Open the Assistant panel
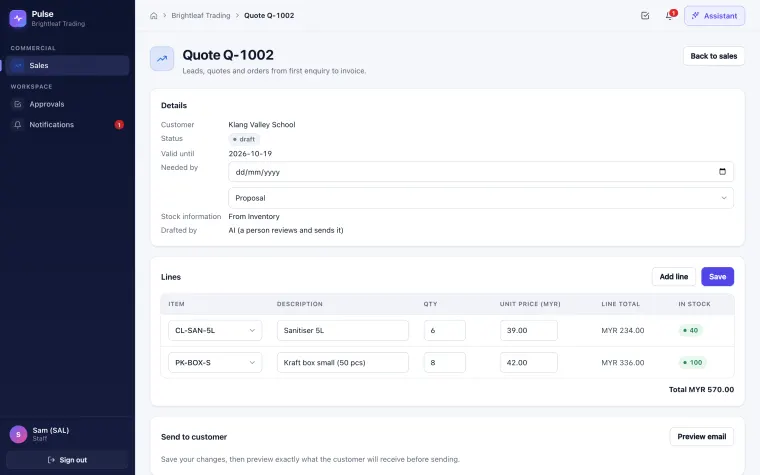 pyautogui.click(x=714, y=16)
